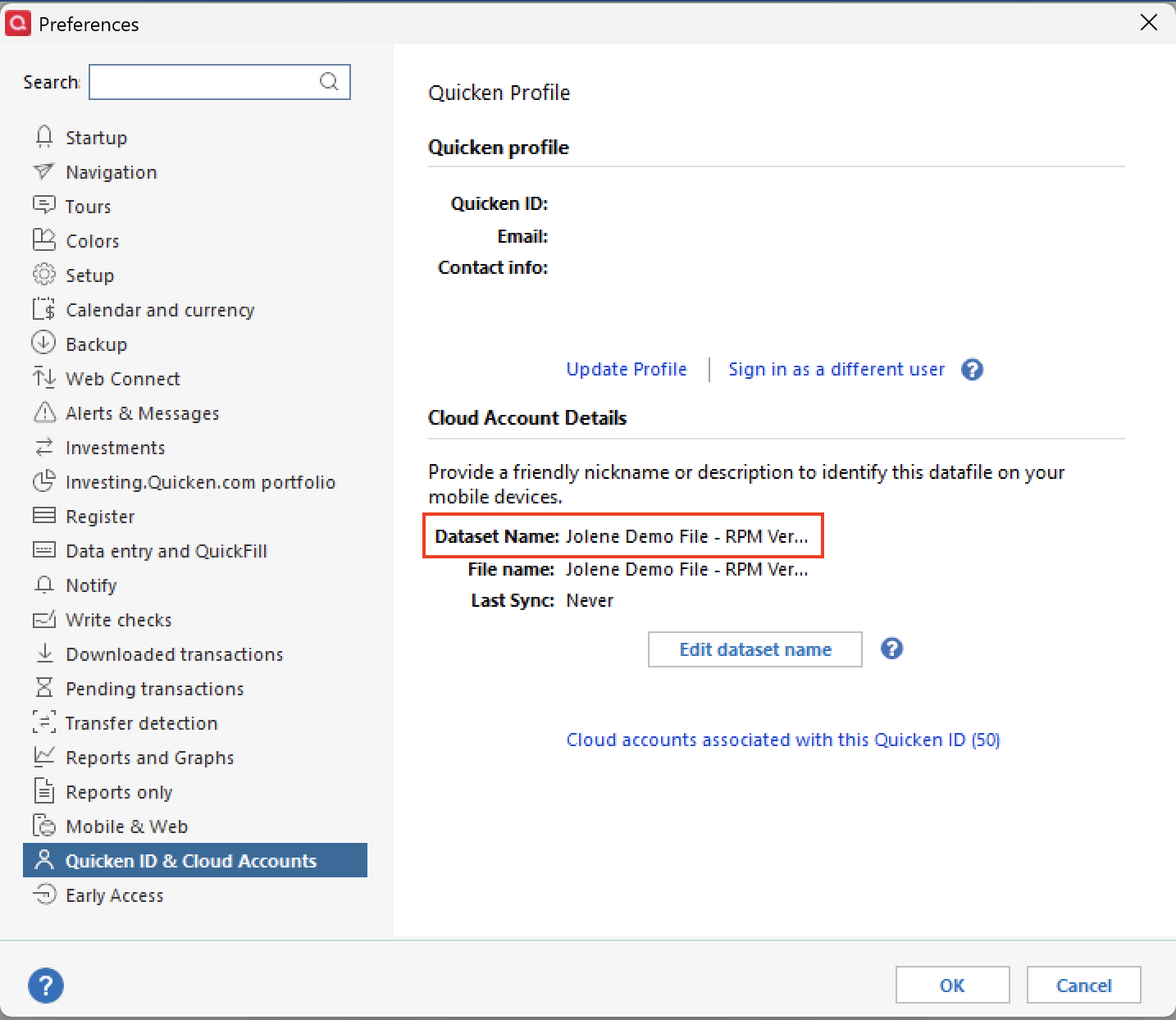The width and height of the screenshot is (1176, 1020).
Task: Select Reports only in the sidebar
Action: tap(119, 792)
